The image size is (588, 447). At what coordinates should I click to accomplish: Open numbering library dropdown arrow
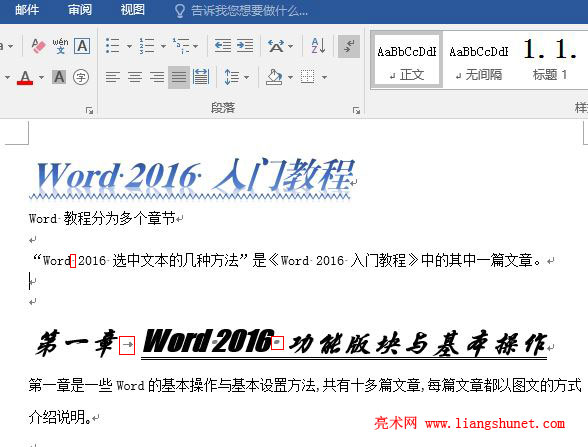[163, 46]
